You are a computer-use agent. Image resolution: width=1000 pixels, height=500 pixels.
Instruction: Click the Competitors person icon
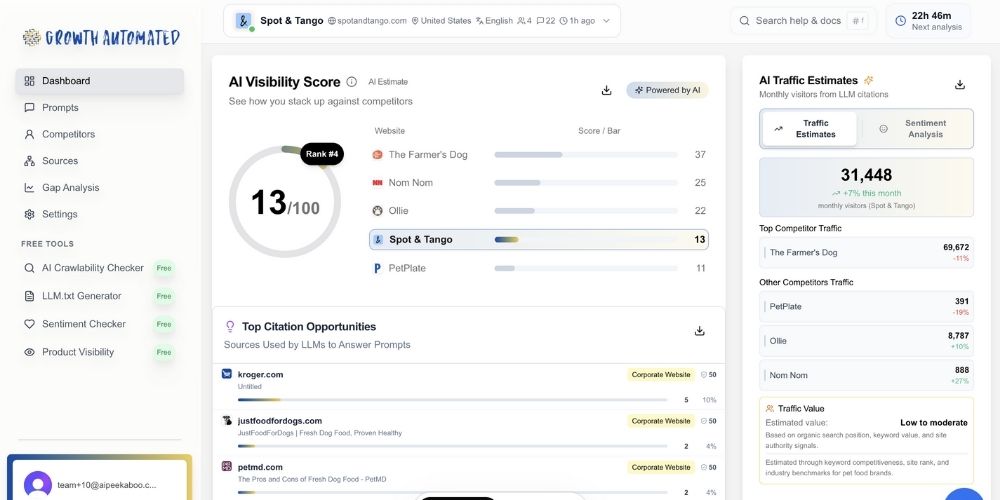coord(29,135)
